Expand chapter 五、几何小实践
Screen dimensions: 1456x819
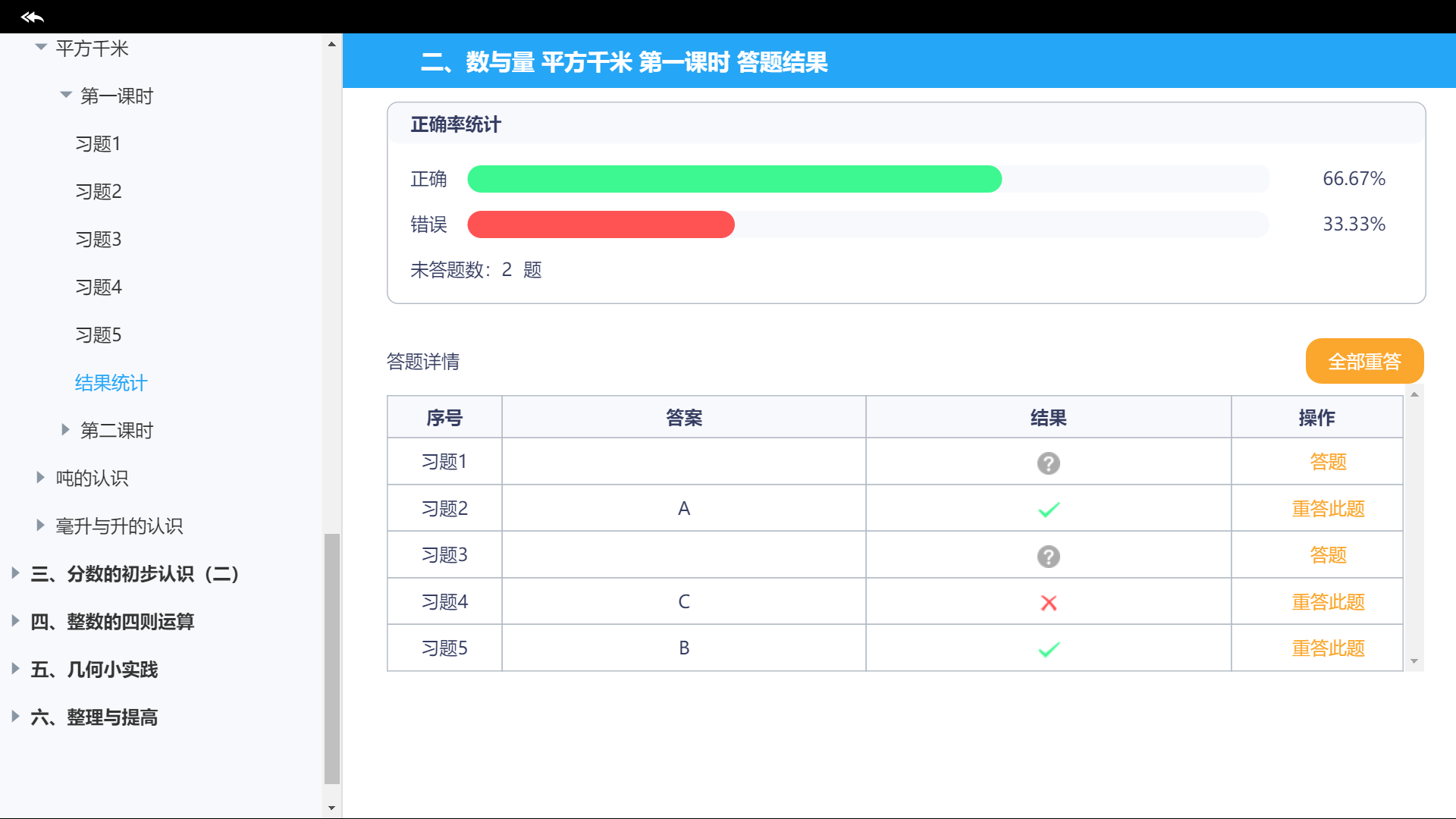tap(15, 669)
